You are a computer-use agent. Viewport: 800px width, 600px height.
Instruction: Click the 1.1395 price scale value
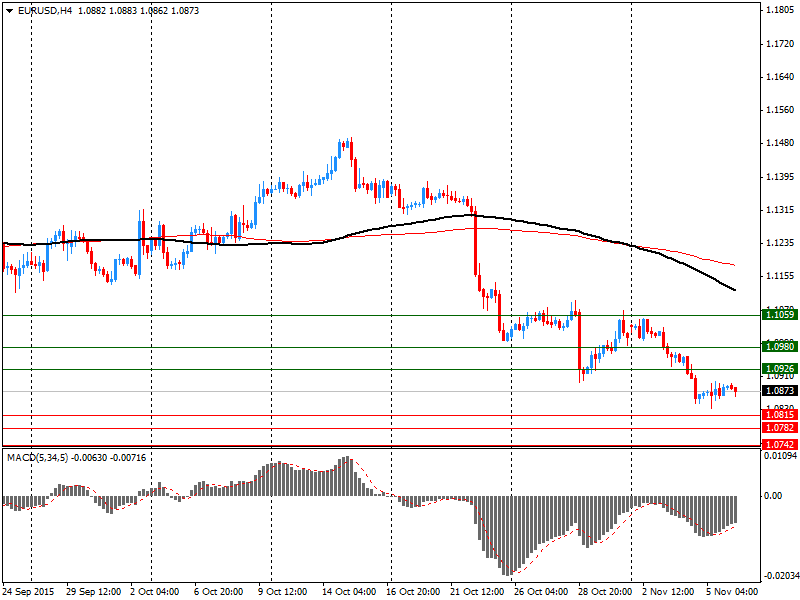(780, 177)
